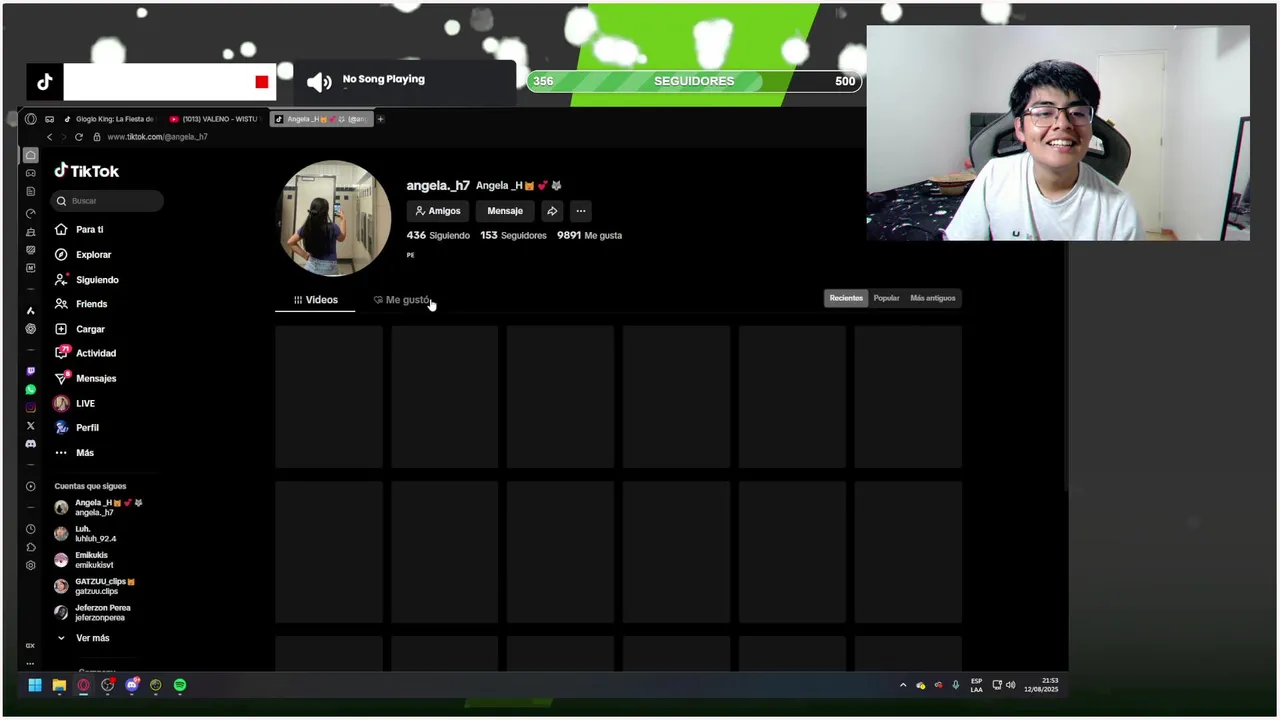The height and width of the screenshot is (720, 1280).
Task: Click the GX Control speedometer icon
Action: pyautogui.click(x=30, y=213)
